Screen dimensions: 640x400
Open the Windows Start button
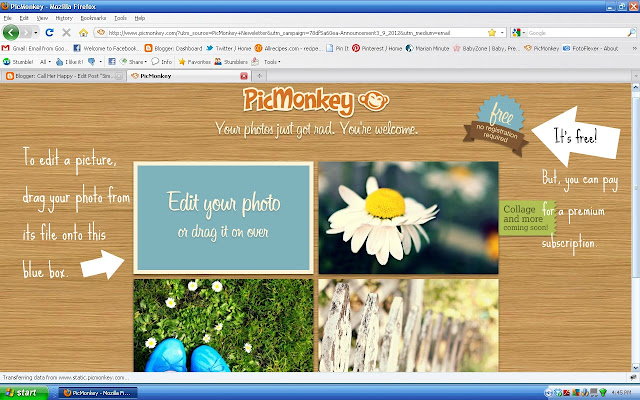coord(24,393)
